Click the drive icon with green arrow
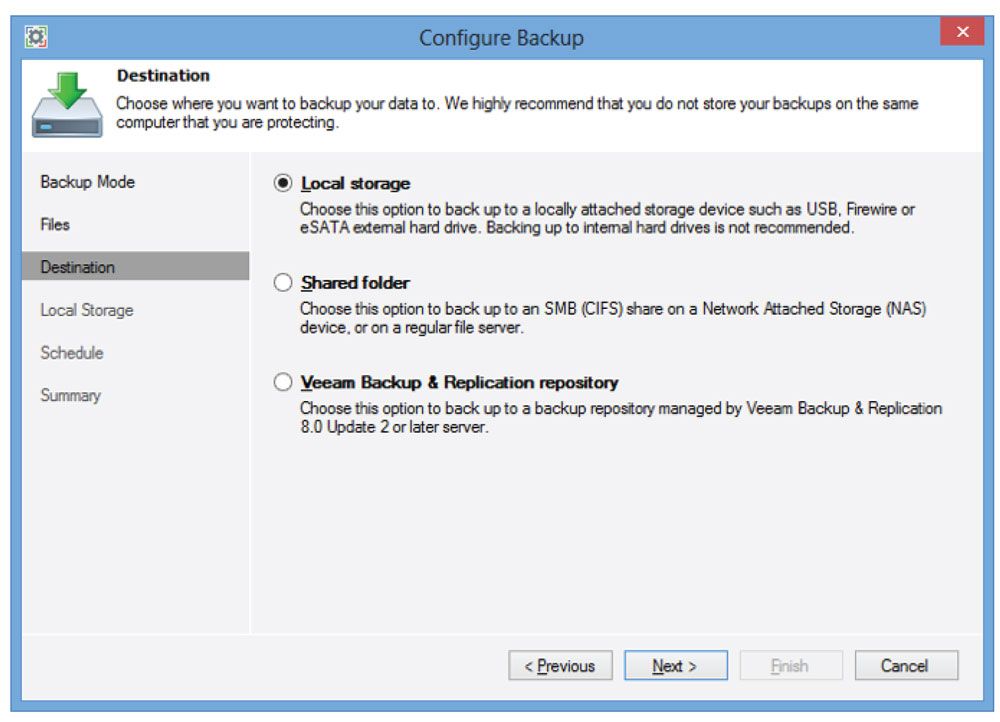The width and height of the screenshot is (1000, 722). pos(66,105)
